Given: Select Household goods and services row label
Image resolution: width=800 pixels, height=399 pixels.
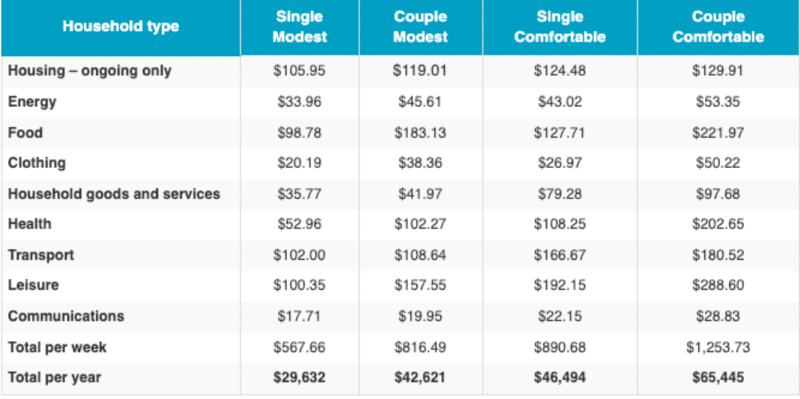Looking at the screenshot, I should [114, 194].
